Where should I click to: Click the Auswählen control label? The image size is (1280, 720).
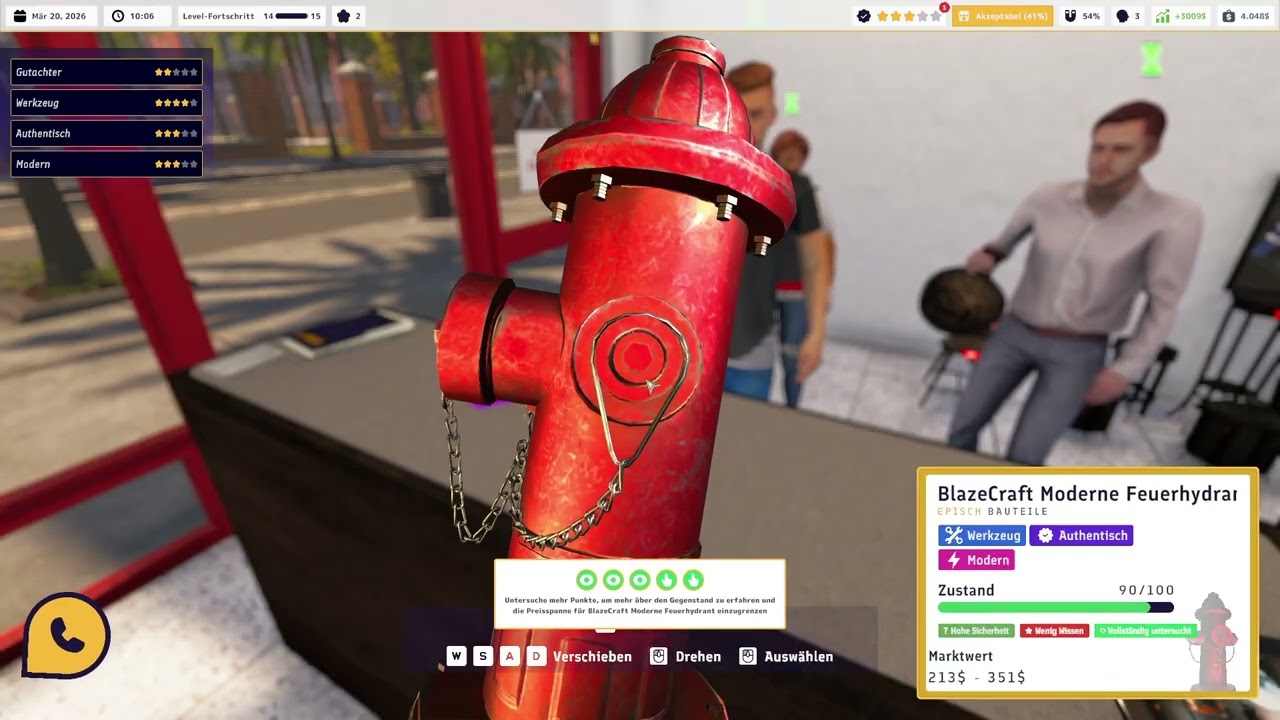coord(798,657)
